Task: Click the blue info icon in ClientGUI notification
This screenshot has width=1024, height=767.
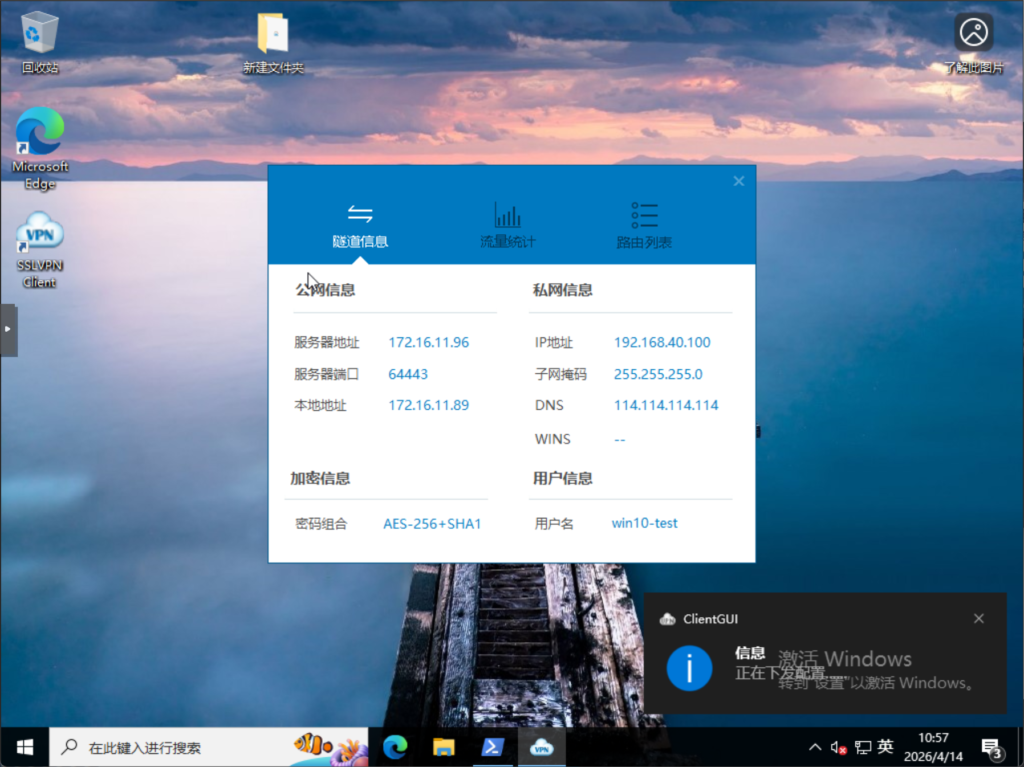Action: [688, 669]
